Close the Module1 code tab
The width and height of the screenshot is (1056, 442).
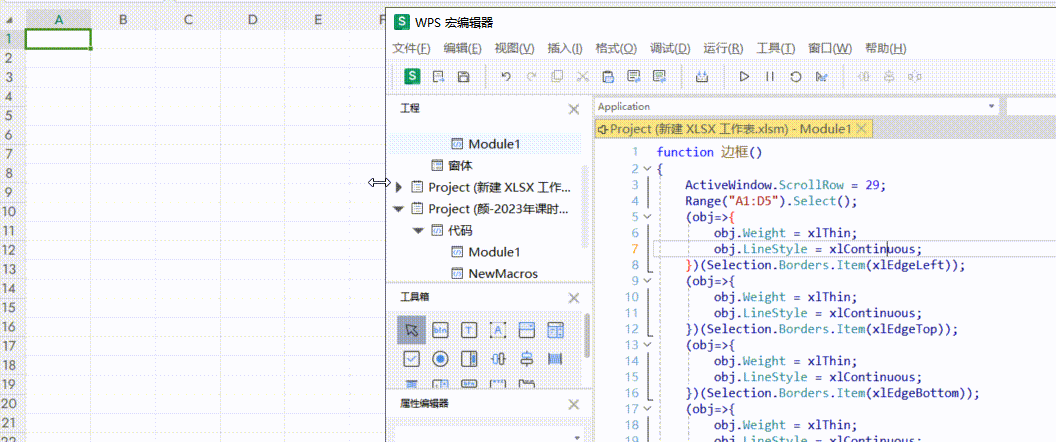[x=863, y=128]
